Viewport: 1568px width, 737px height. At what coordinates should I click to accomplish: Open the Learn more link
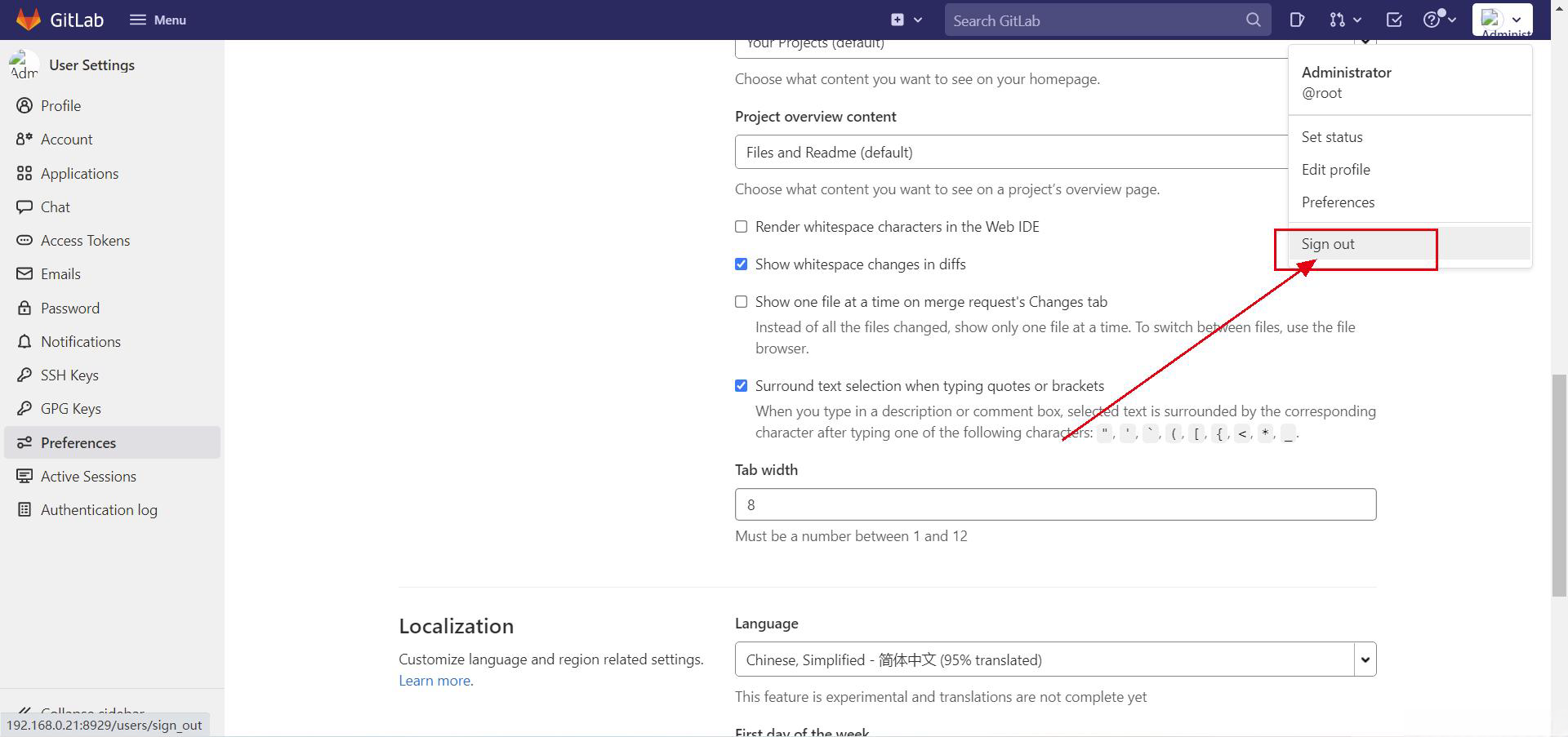(434, 681)
